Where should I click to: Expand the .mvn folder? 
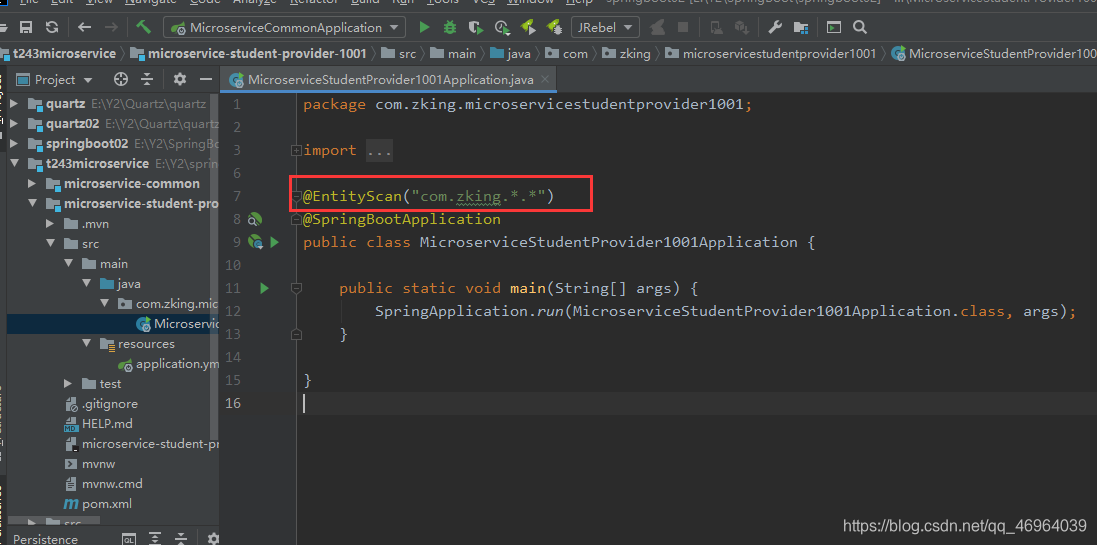click(50, 224)
